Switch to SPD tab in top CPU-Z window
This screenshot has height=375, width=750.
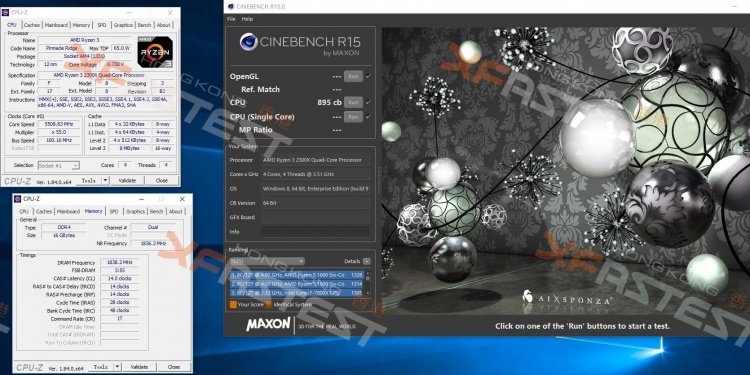[102, 25]
